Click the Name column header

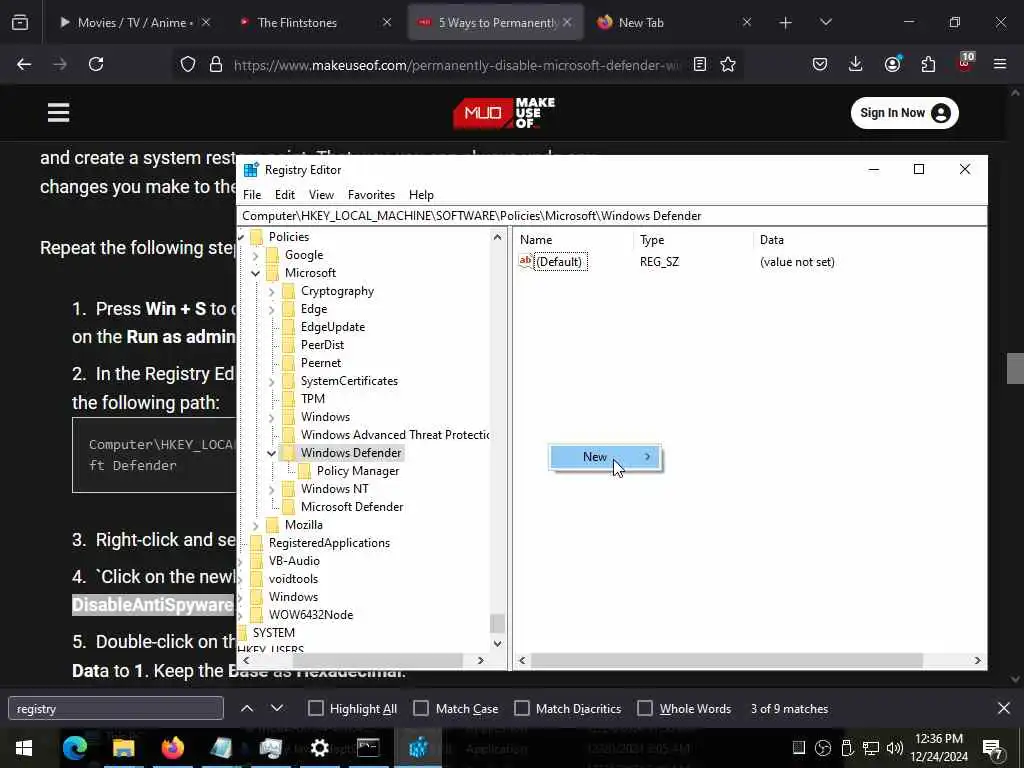point(573,240)
